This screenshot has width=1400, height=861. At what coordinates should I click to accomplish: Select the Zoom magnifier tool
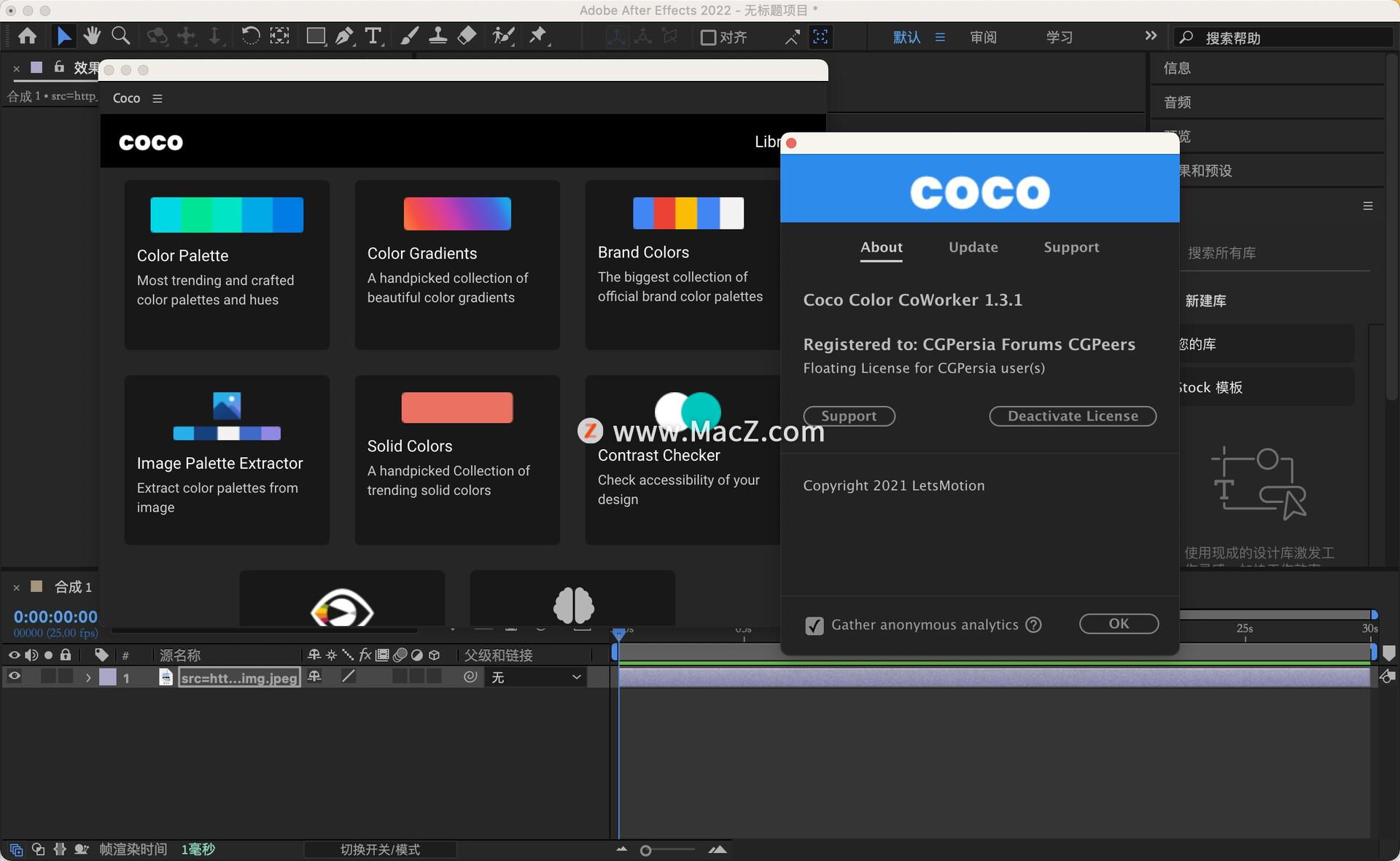point(121,36)
